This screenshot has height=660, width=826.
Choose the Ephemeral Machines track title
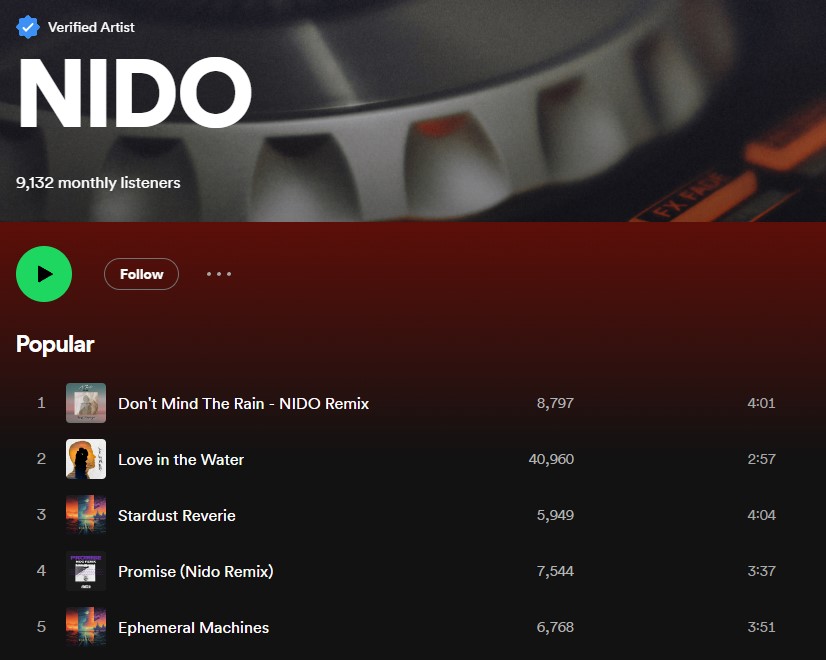[193, 627]
